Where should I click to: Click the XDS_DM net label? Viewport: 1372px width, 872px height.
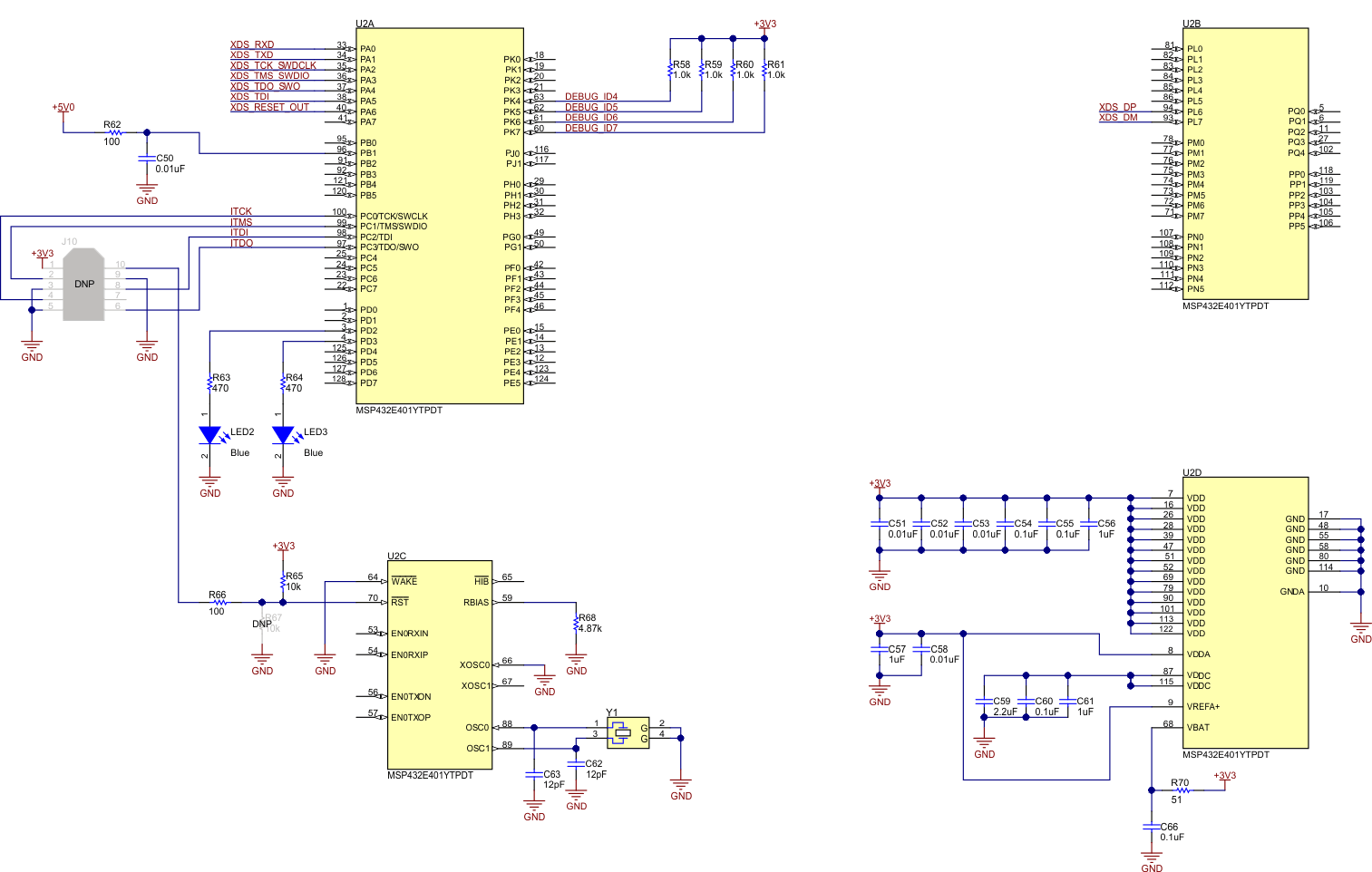pos(1118,118)
